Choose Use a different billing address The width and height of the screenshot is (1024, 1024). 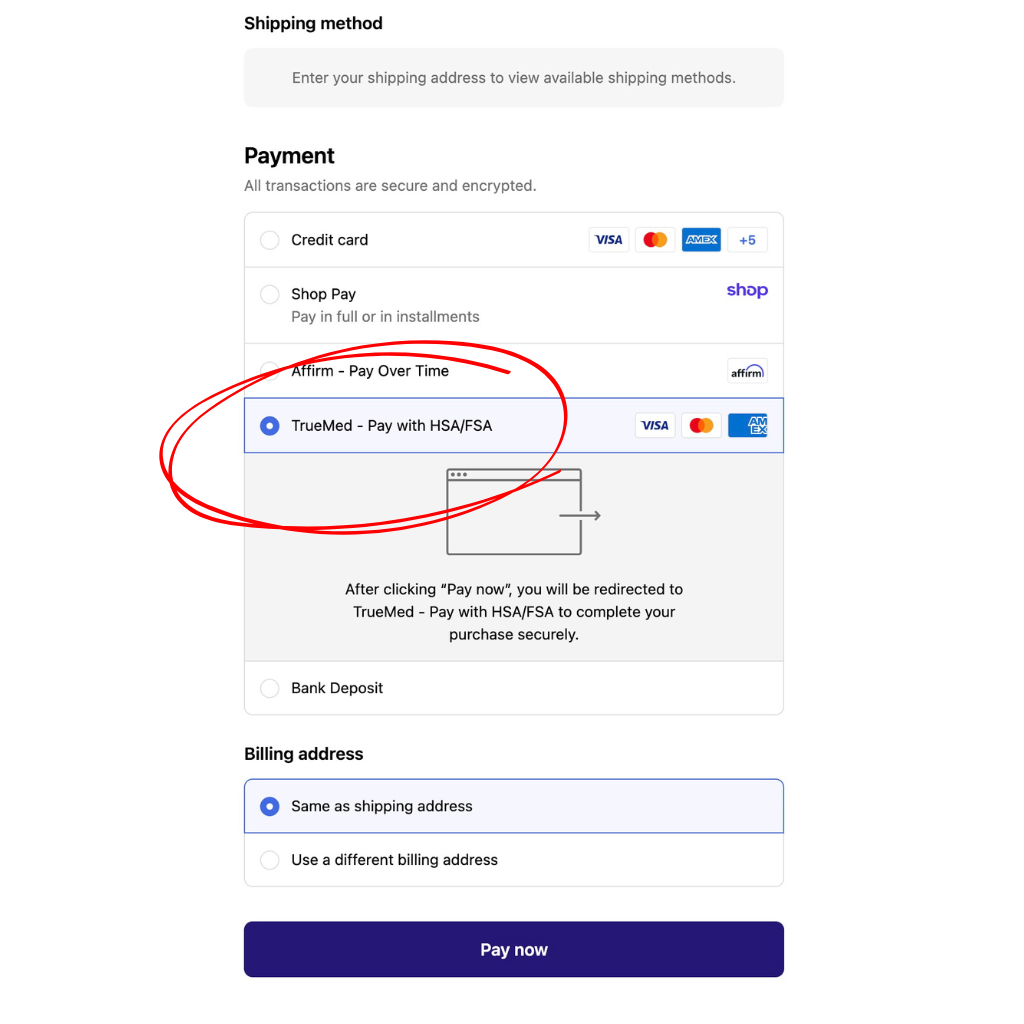pyautogui.click(x=270, y=860)
